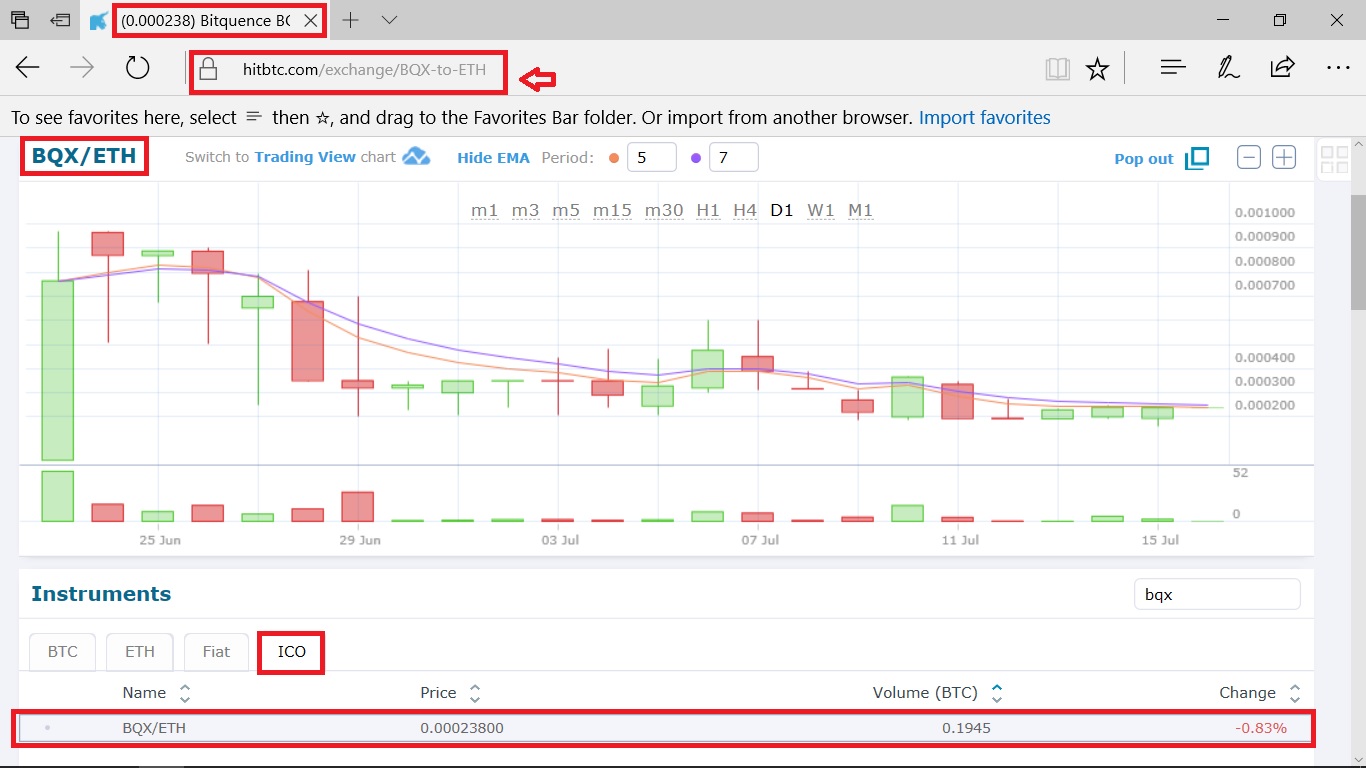Set these tabs aside
This screenshot has height=768, width=1366.
pyautogui.click(x=61, y=20)
